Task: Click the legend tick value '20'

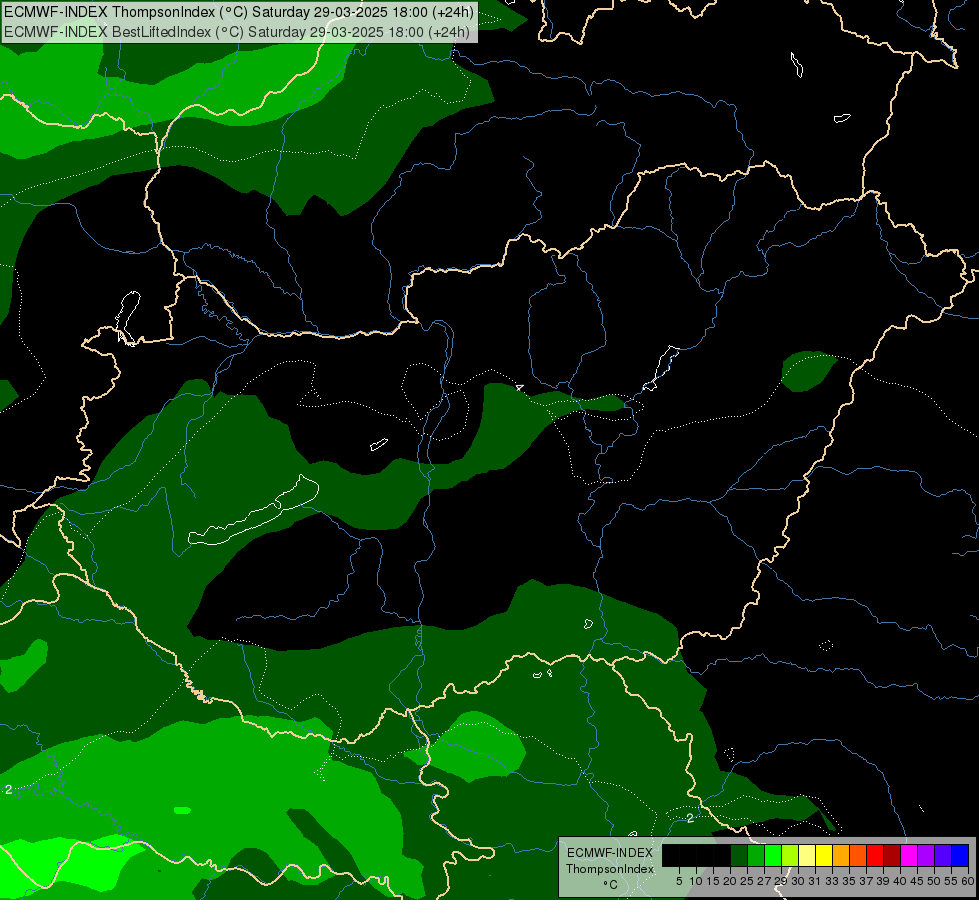Action: [730, 881]
